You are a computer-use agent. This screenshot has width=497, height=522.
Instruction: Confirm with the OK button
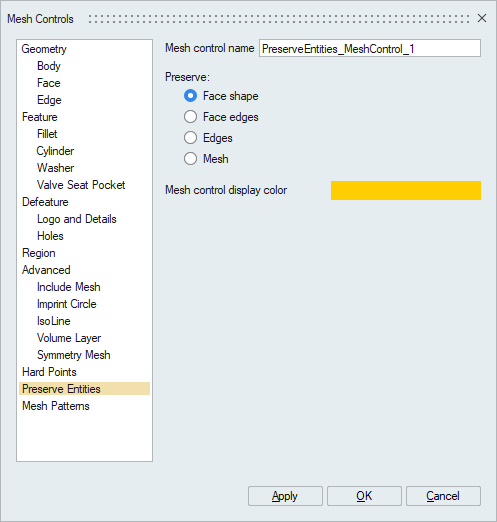364,496
